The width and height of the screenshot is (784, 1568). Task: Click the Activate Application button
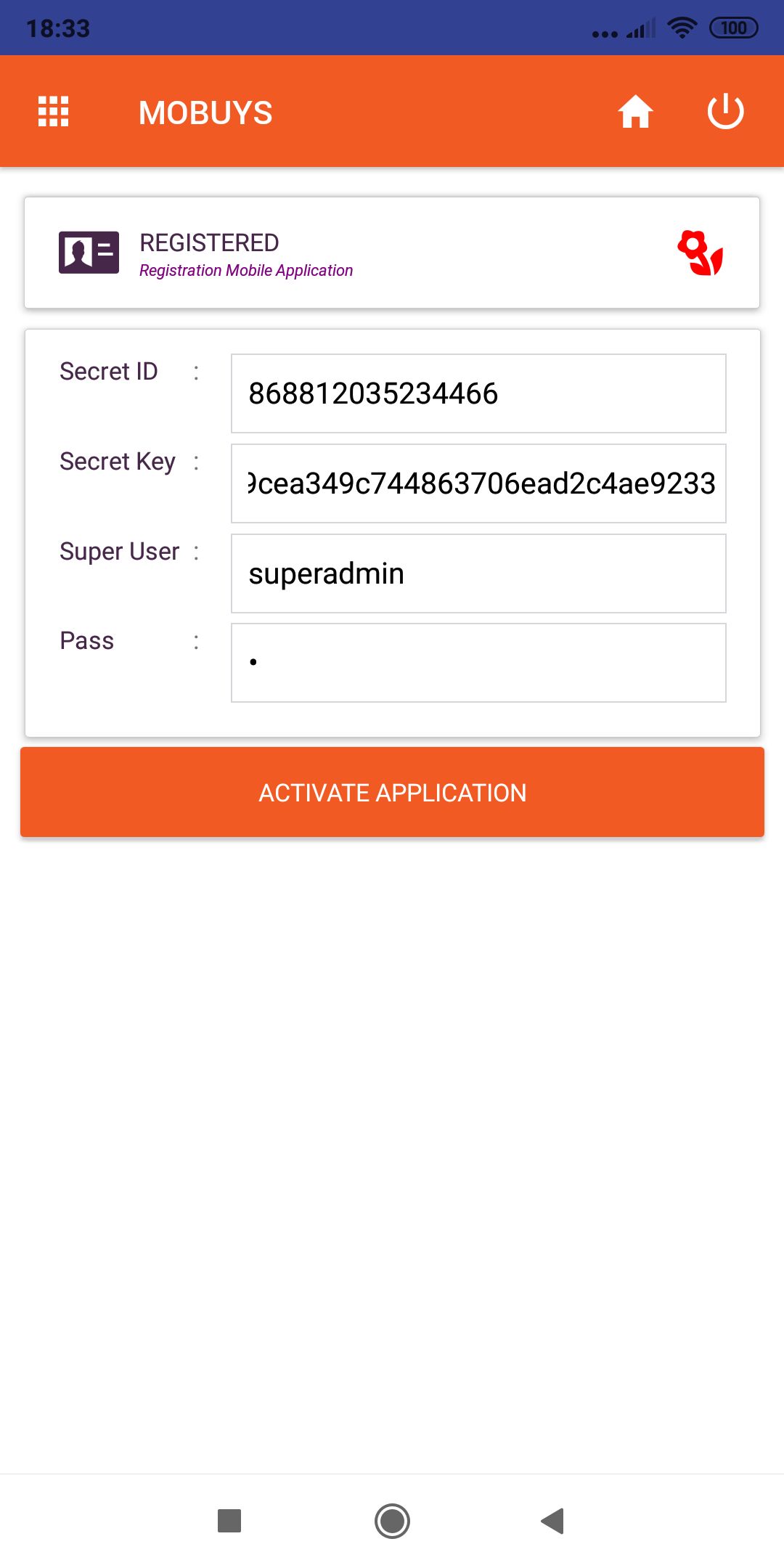click(392, 792)
